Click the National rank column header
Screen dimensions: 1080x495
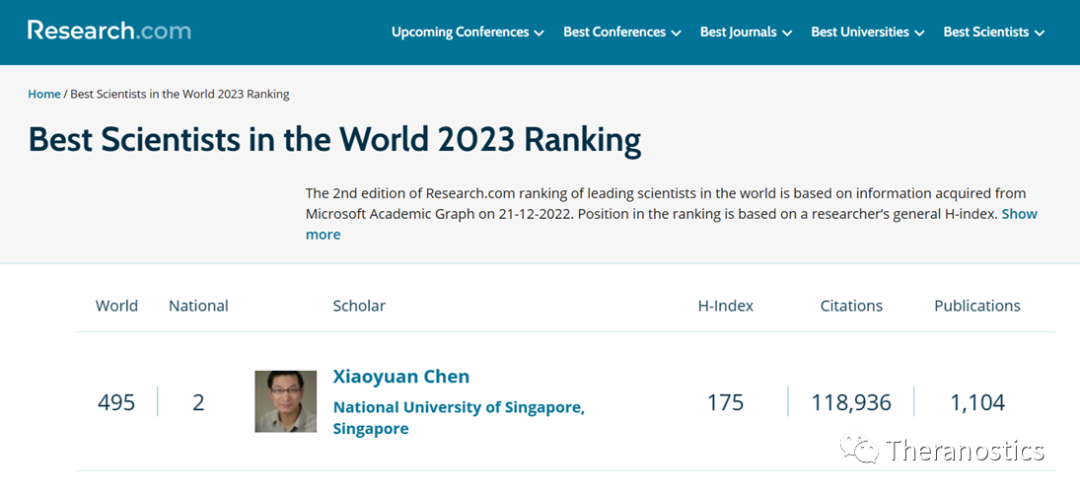coord(198,306)
